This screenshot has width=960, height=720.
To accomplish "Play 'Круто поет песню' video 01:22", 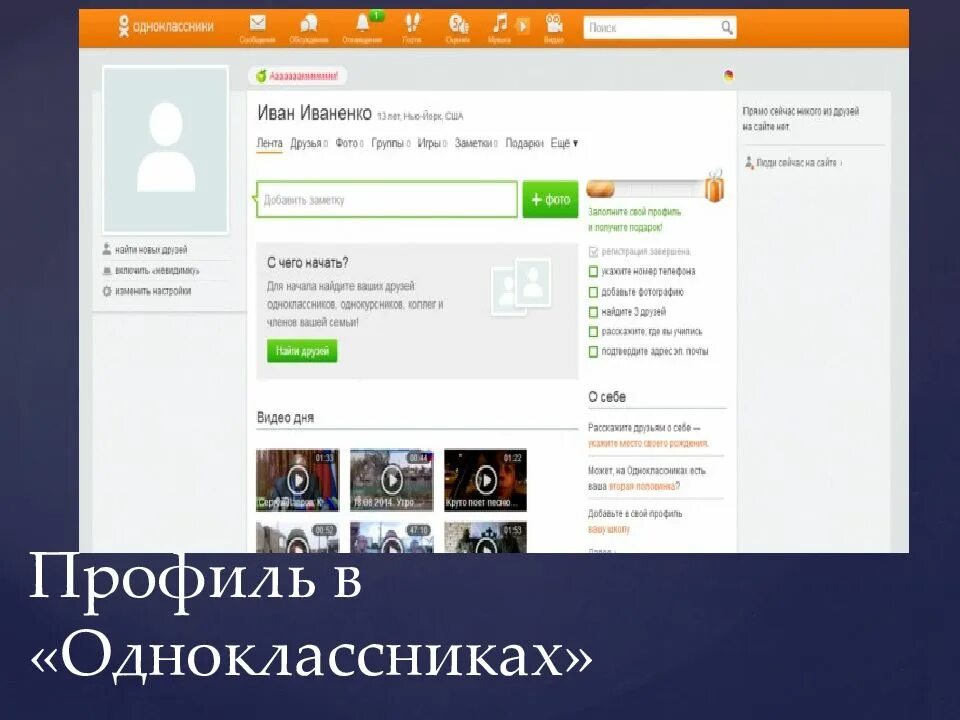I will (x=486, y=480).
